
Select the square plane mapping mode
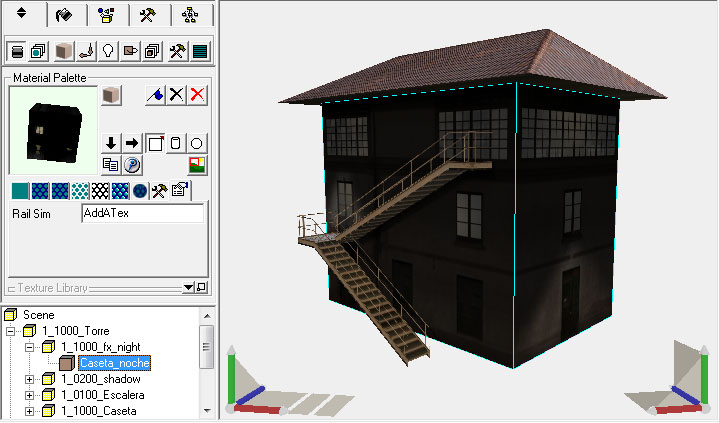[155, 143]
